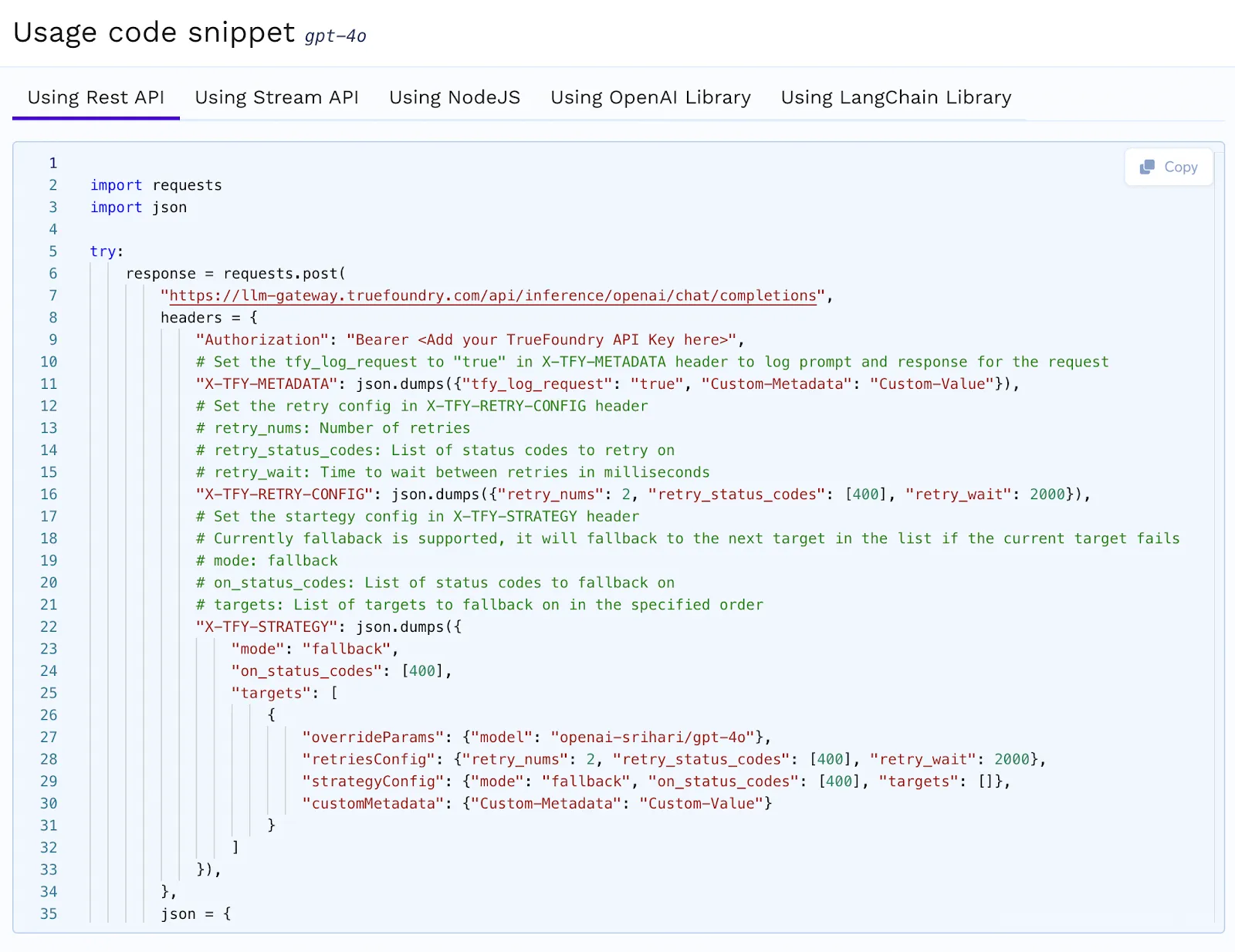Click line number 7 in the gutter
Image resolution: width=1235 pixels, height=952 pixels.
click(52, 295)
